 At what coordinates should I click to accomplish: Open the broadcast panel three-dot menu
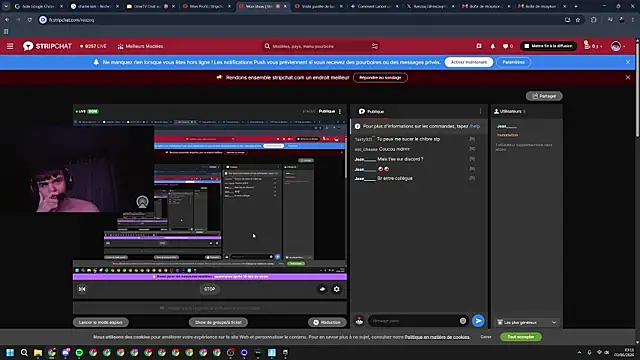pos(340,111)
